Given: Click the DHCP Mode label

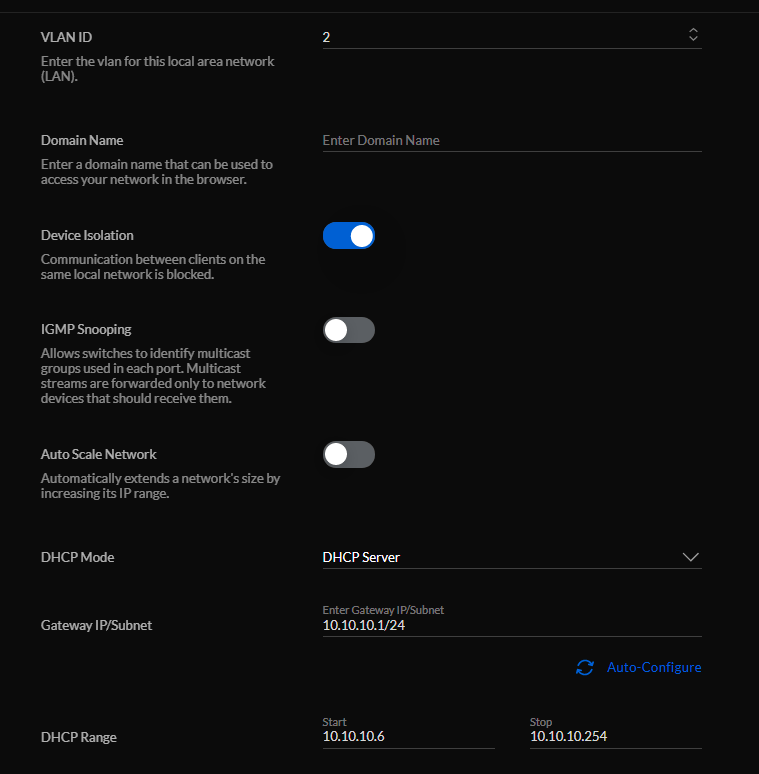Looking at the screenshot, I should pos(77,557).
